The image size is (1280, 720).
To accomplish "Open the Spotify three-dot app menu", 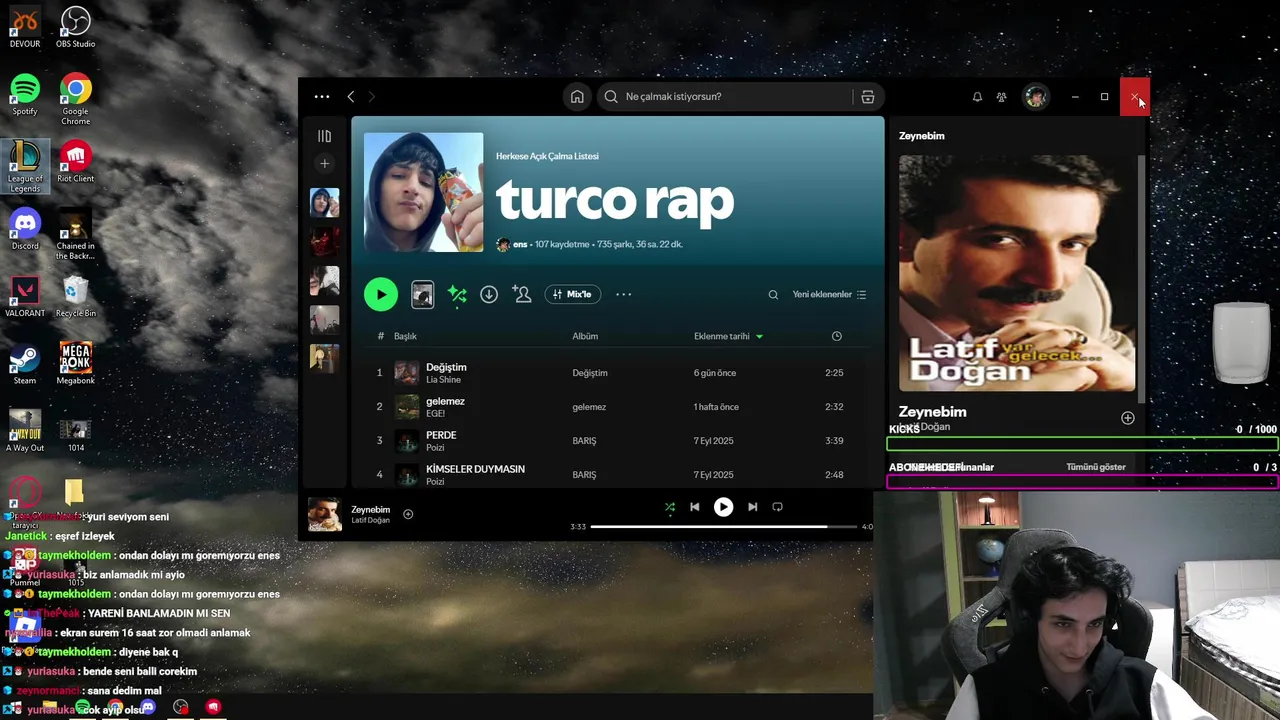I will click(321, 97).
